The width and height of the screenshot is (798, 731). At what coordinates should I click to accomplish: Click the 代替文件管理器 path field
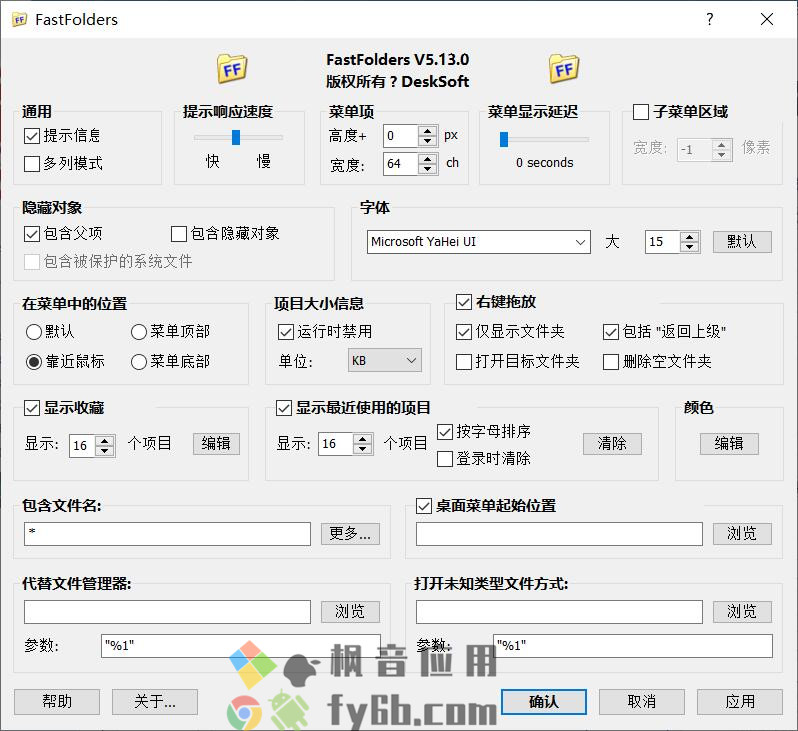click(x=167, y=612)
